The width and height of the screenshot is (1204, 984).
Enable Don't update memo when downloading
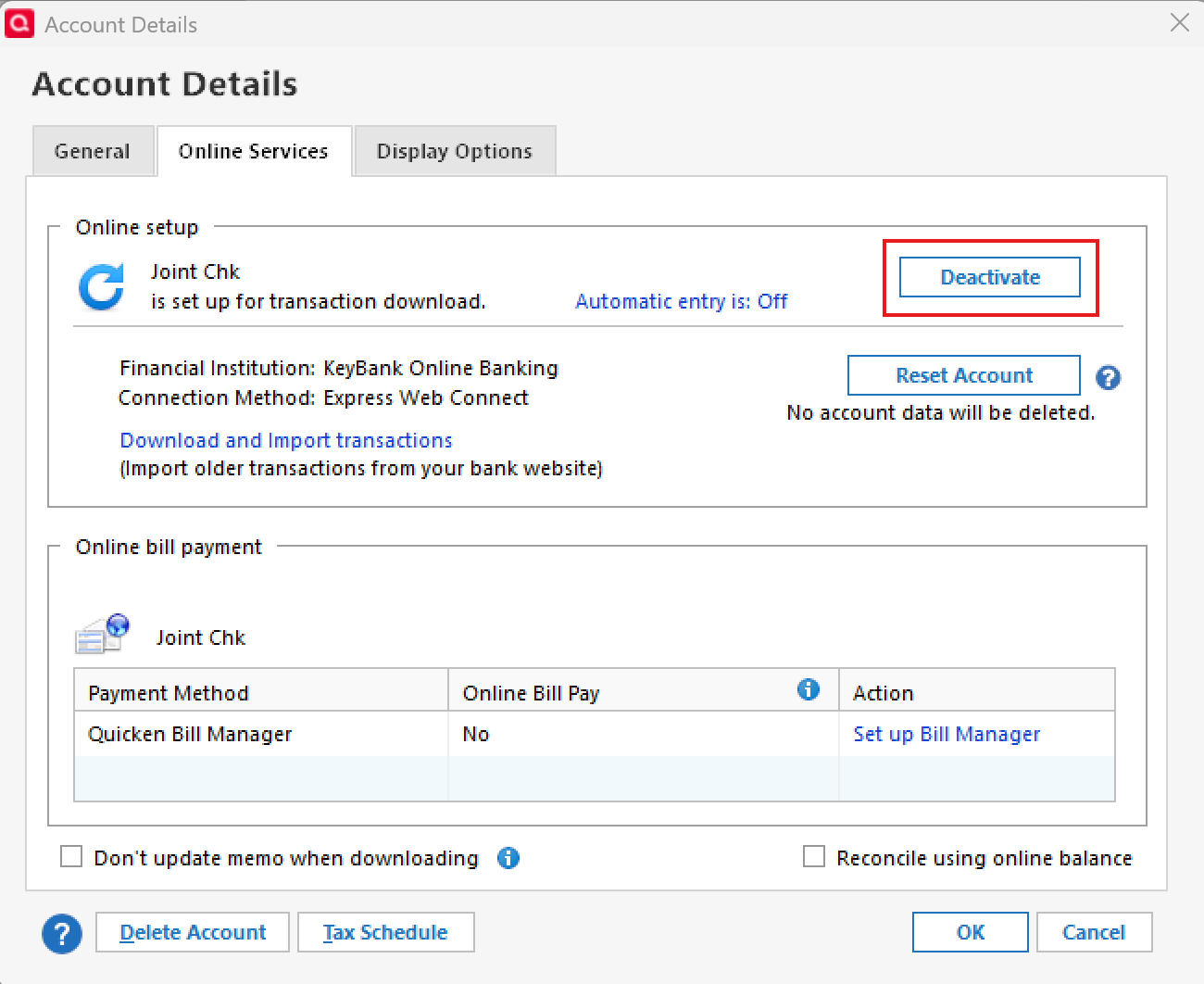click(71, 857)
